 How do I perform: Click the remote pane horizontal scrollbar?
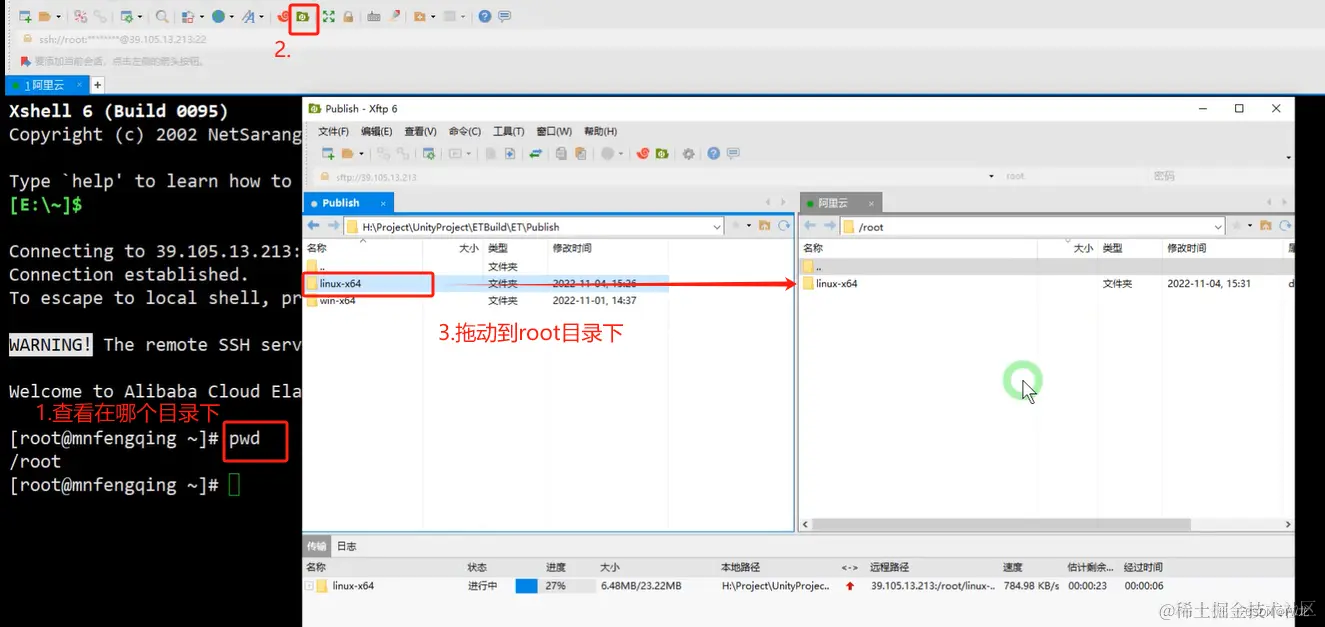(x=1002, y=524)
